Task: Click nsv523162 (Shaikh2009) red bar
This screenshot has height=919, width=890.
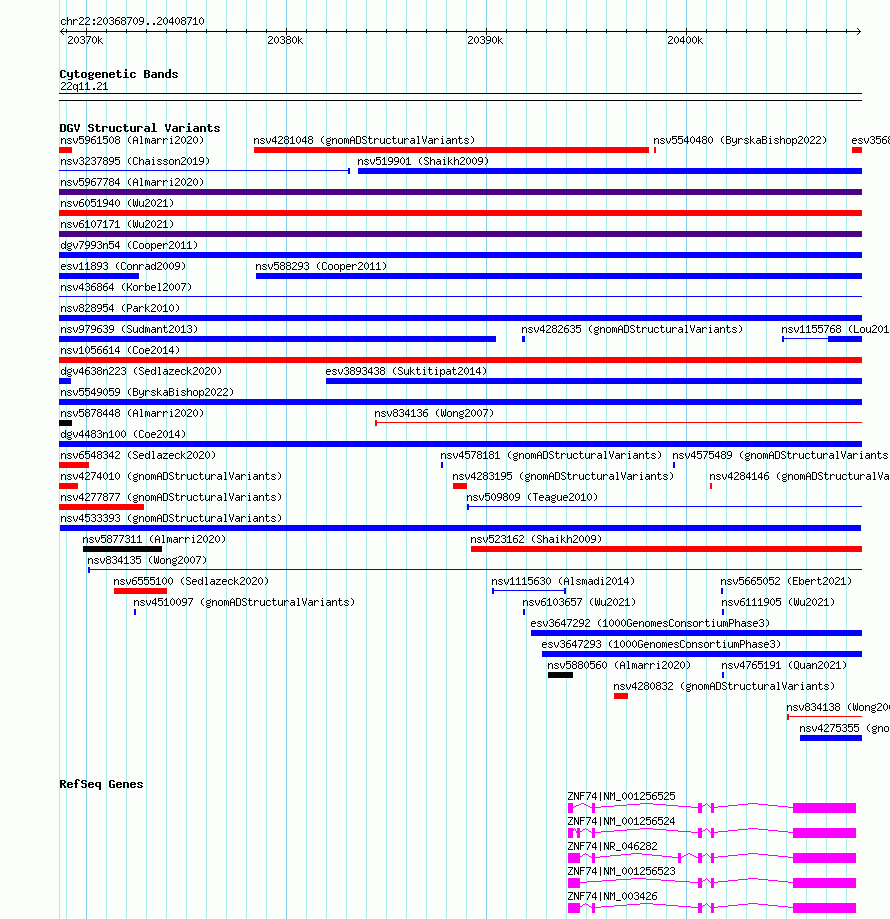Action: 666,549
